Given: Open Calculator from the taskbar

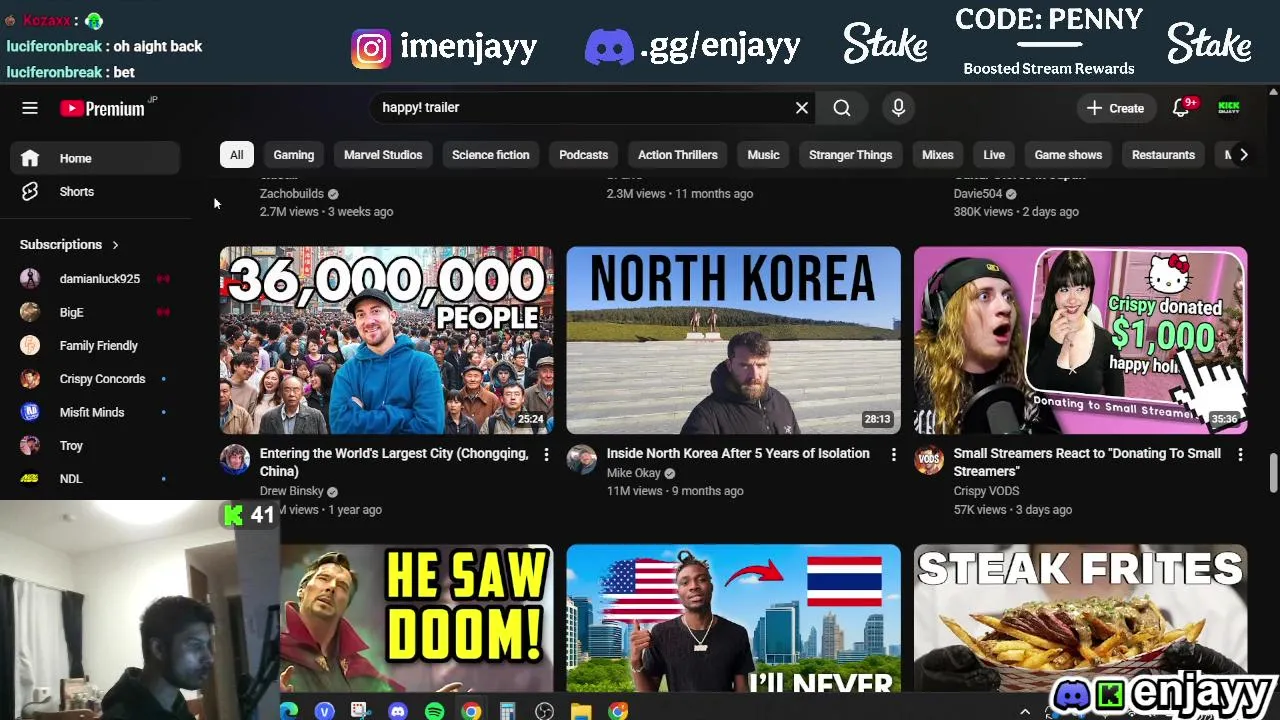Looking at the screenshot, I should [508, 711].
